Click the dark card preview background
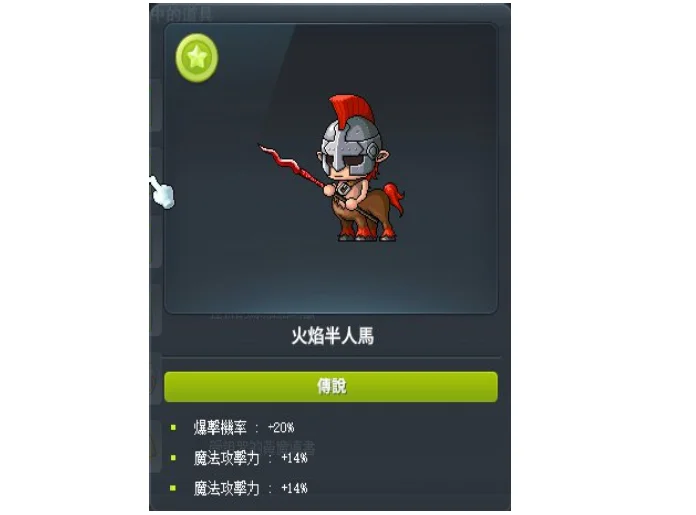 (x=331, y=169)
